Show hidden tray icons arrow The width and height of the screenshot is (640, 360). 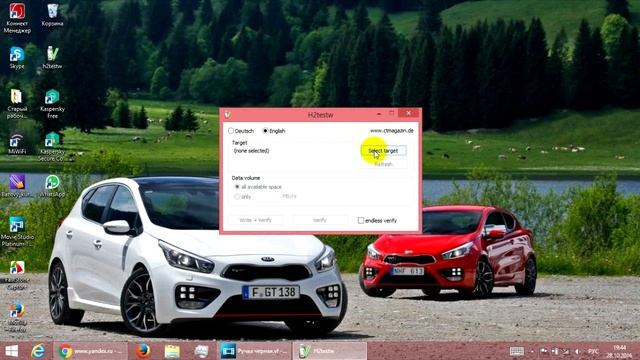pyautogui.click(x=532, y=351)
